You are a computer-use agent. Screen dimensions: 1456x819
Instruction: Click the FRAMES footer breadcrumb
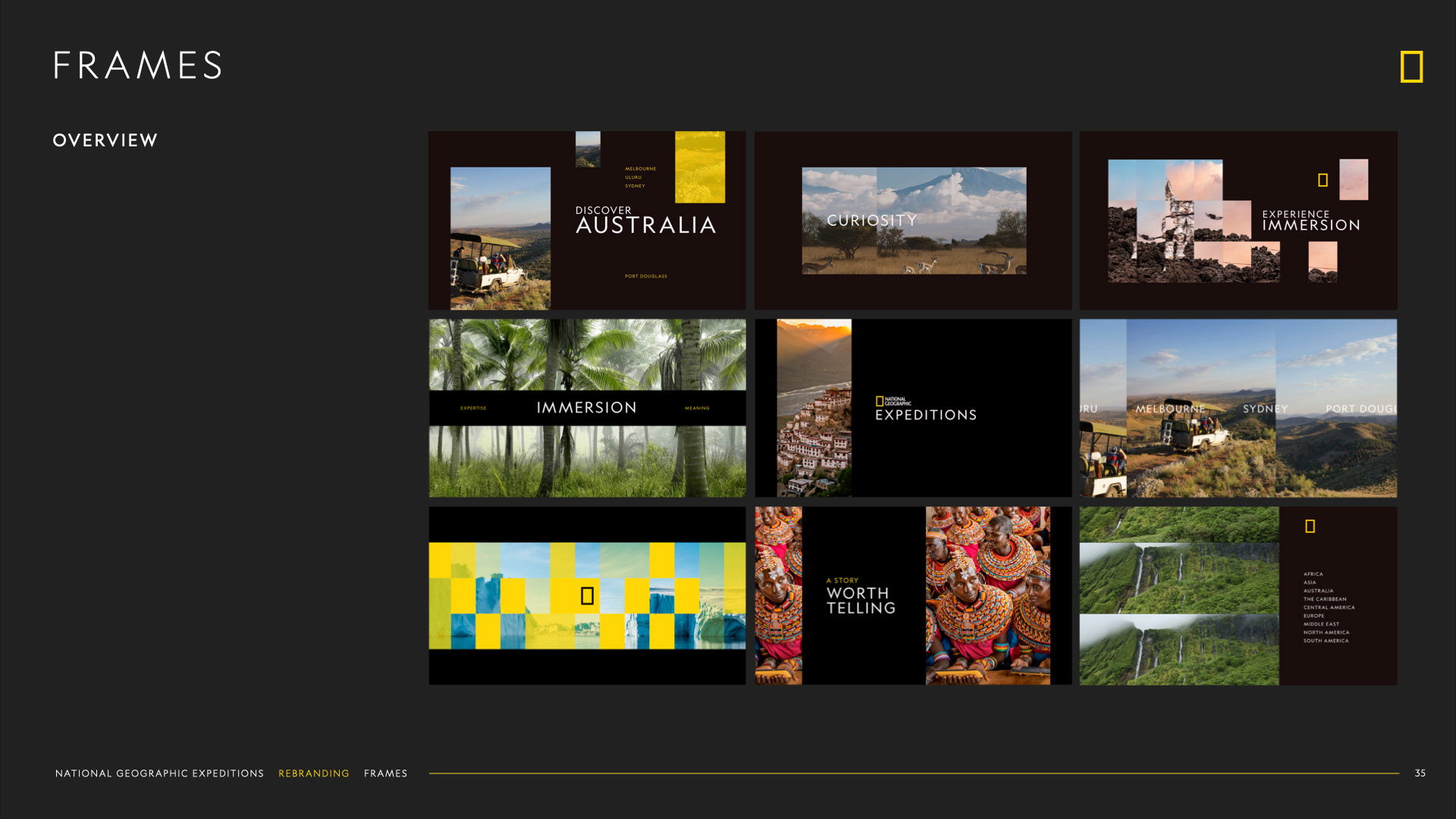(x=385, y=773)
